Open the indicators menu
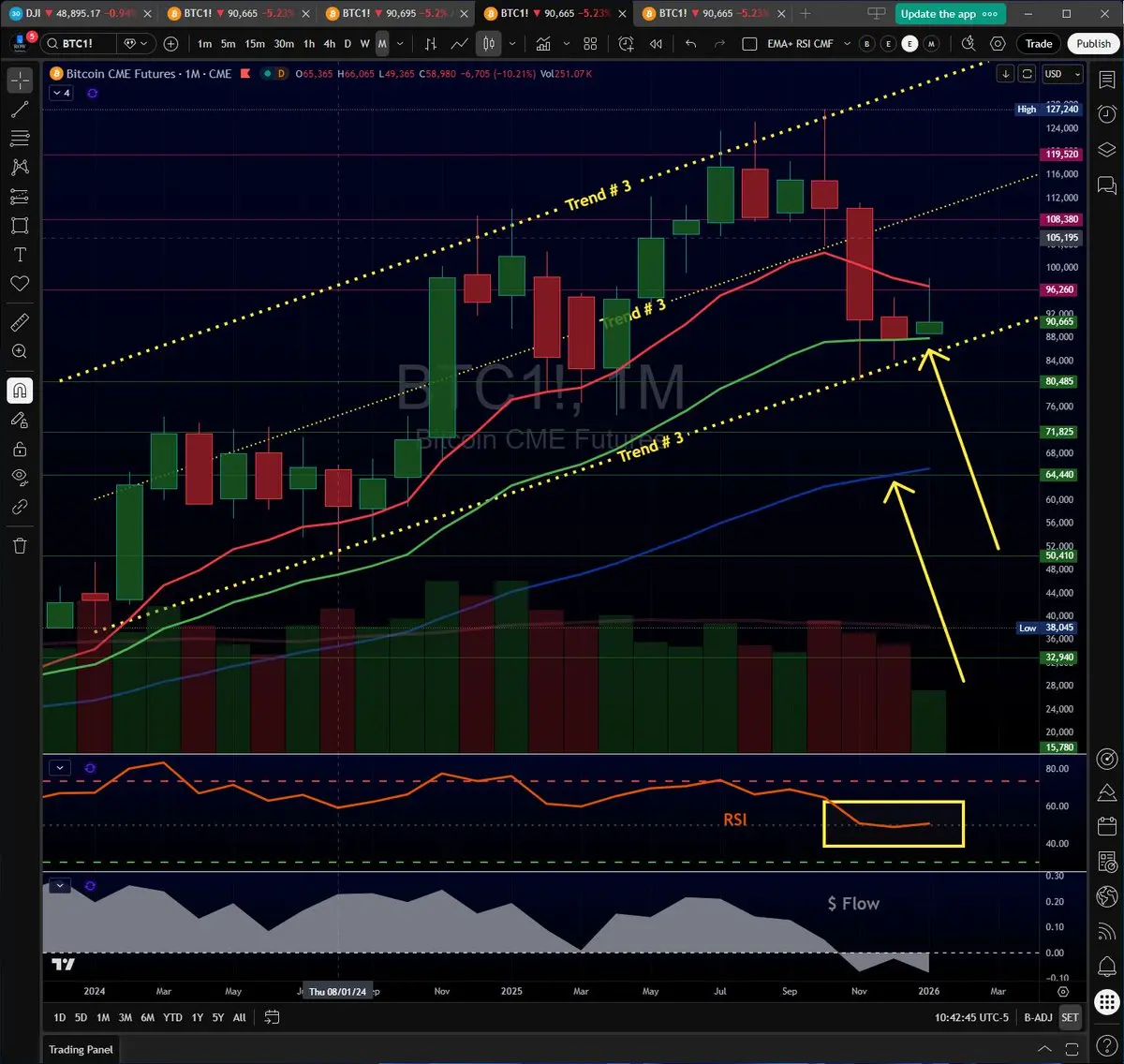The width and height of the screenshot is (1124, 1064). coord(543,44)
